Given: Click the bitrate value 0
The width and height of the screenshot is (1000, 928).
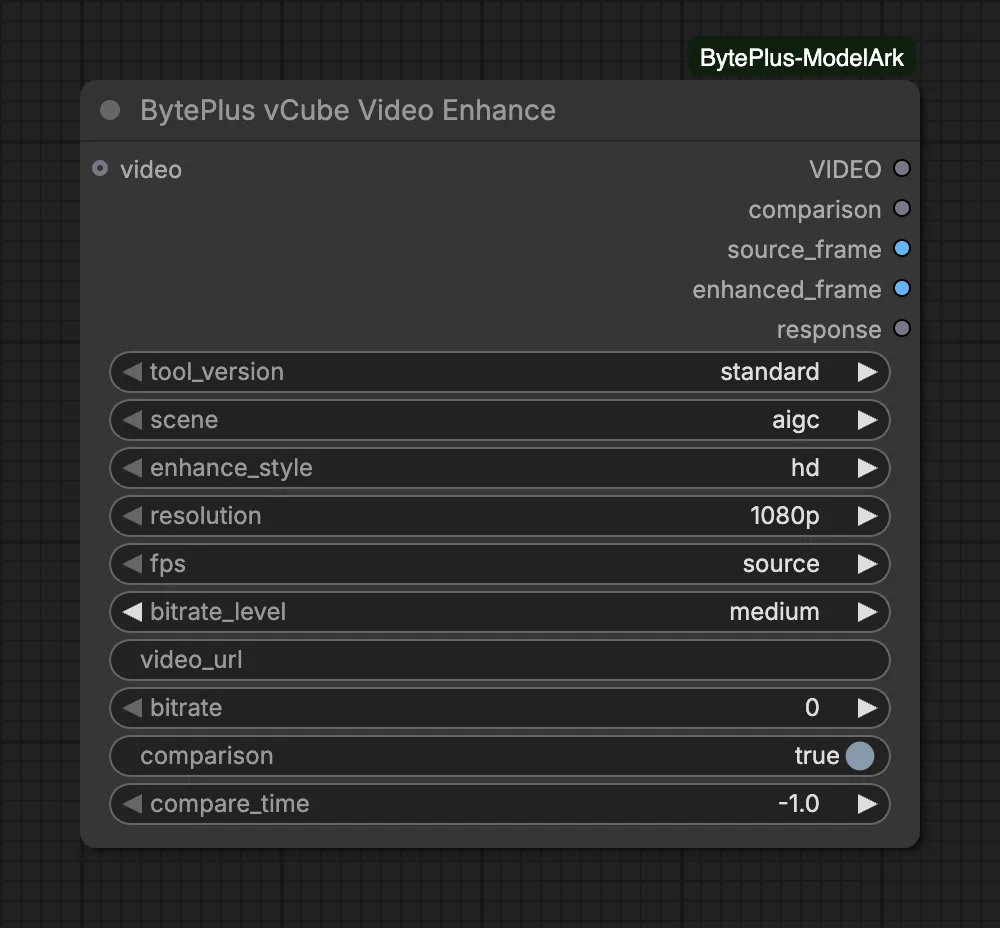Looking at the screenshot, I should 812,708.
